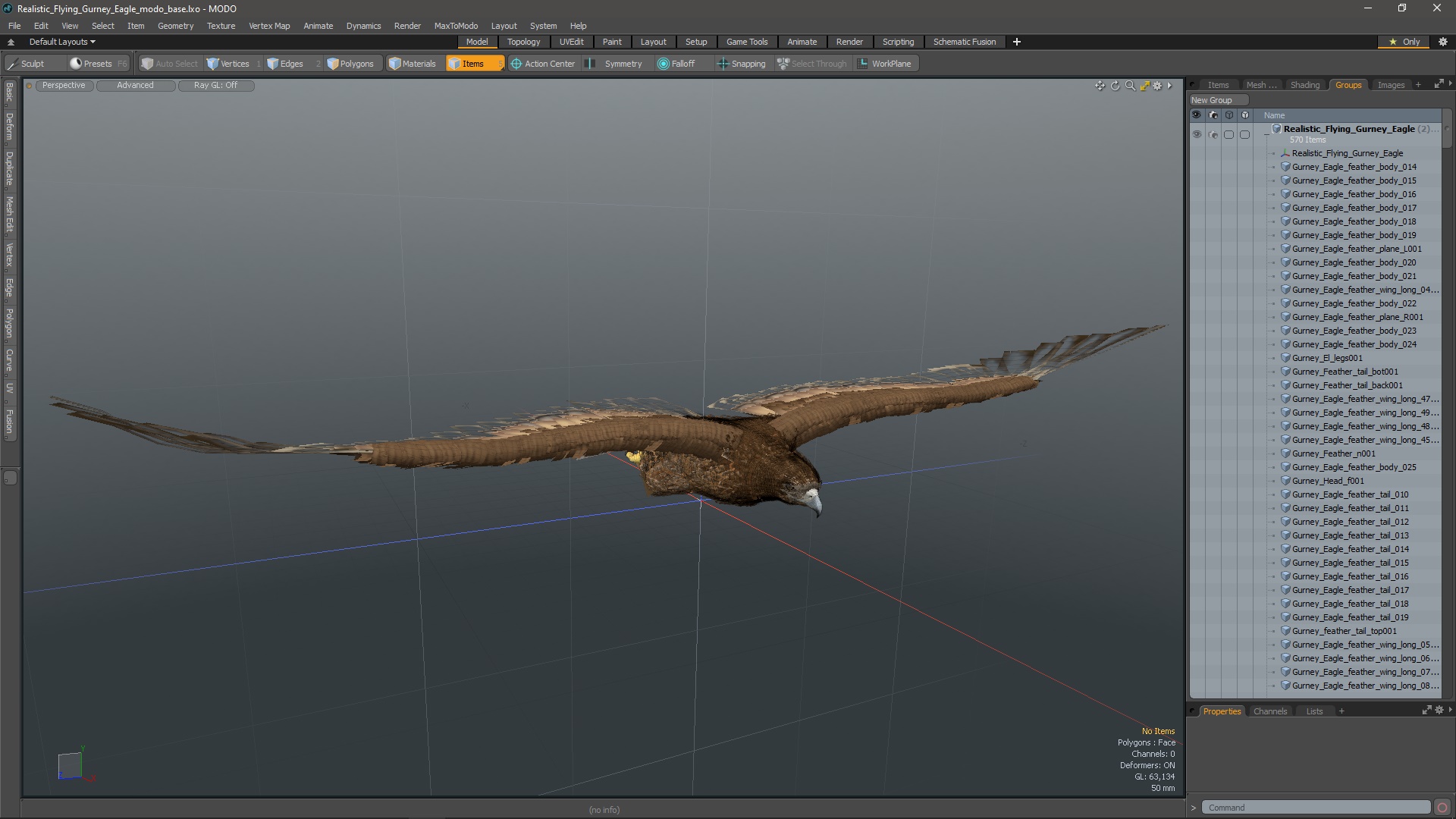The image size is (1456, 819).
Task: Click the Command input field
Action: (1315, 807)
